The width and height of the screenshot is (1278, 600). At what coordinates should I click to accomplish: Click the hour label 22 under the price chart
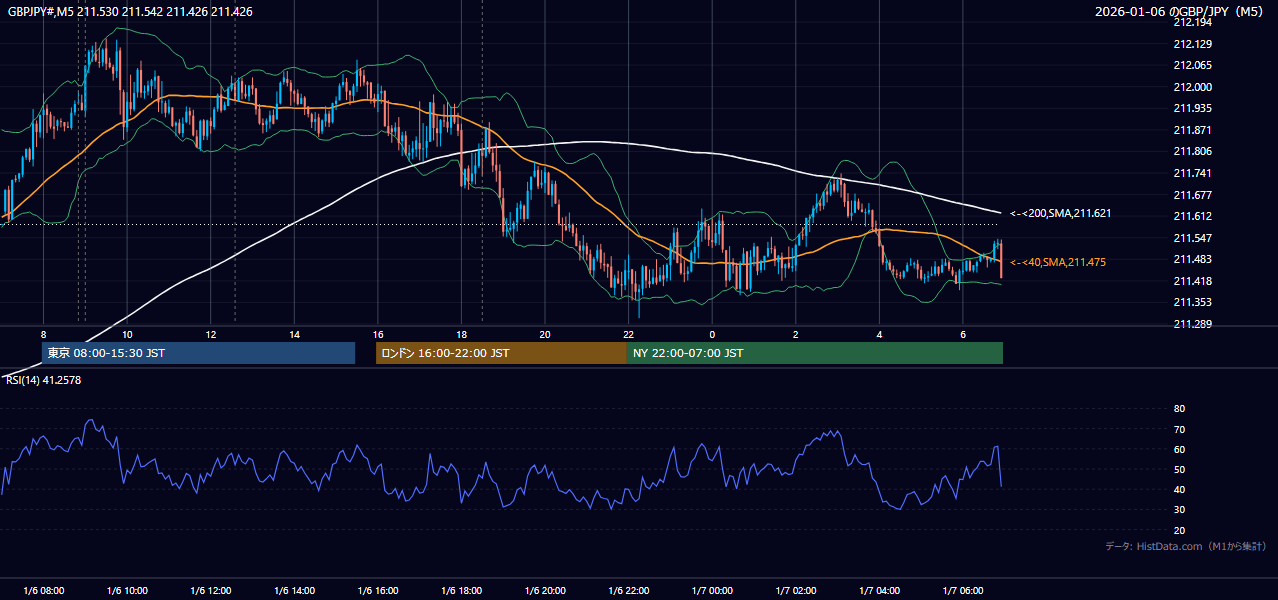(x=628, y=334)
